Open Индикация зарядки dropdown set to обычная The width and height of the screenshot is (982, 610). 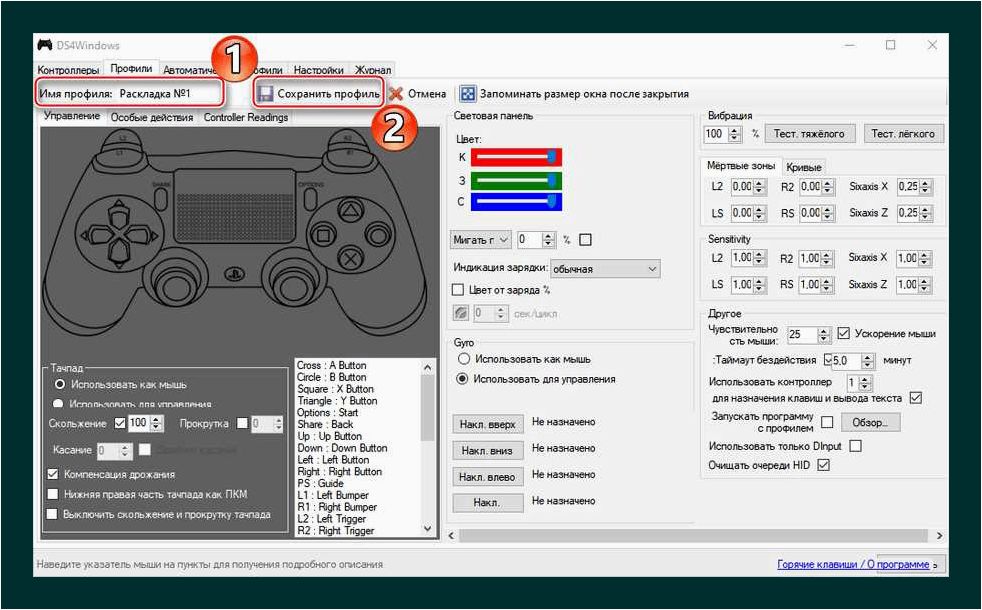pyautogui.click(x=605, y=269)
